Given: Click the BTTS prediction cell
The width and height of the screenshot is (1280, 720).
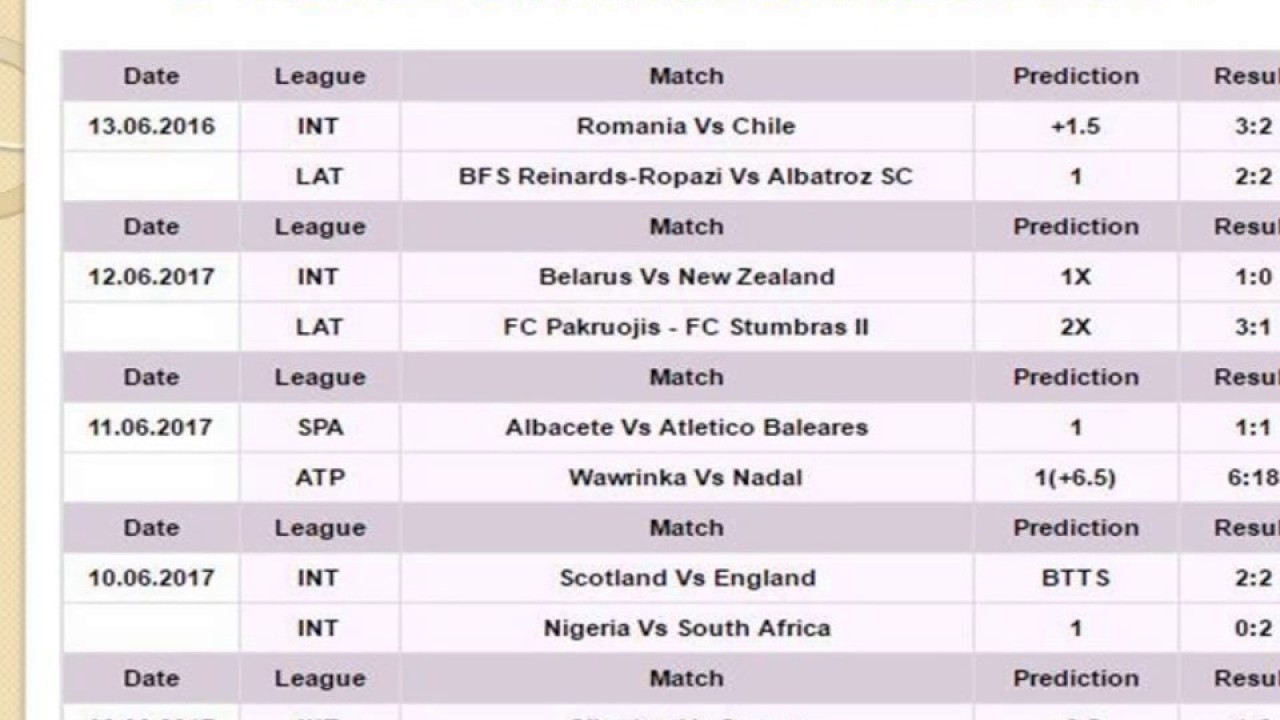Looking at the screenshot, I should (1075, 578).
